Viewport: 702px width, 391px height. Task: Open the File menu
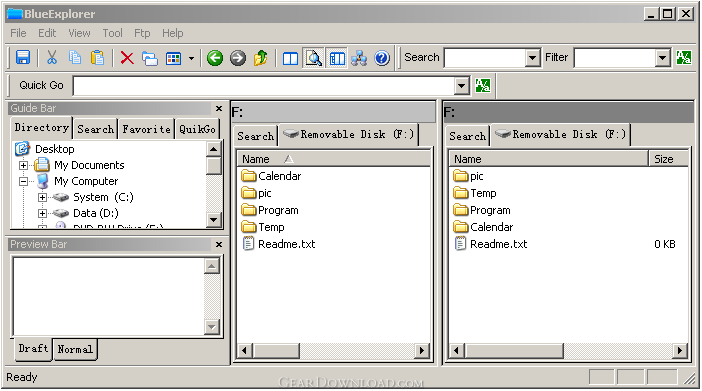[x=18, y=33]
